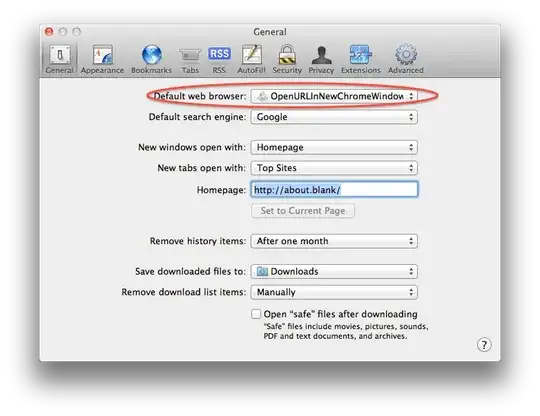Open the Save downloaded files to dropdown
The height and width of the screenshot is (416, 540).
point(334,271)
